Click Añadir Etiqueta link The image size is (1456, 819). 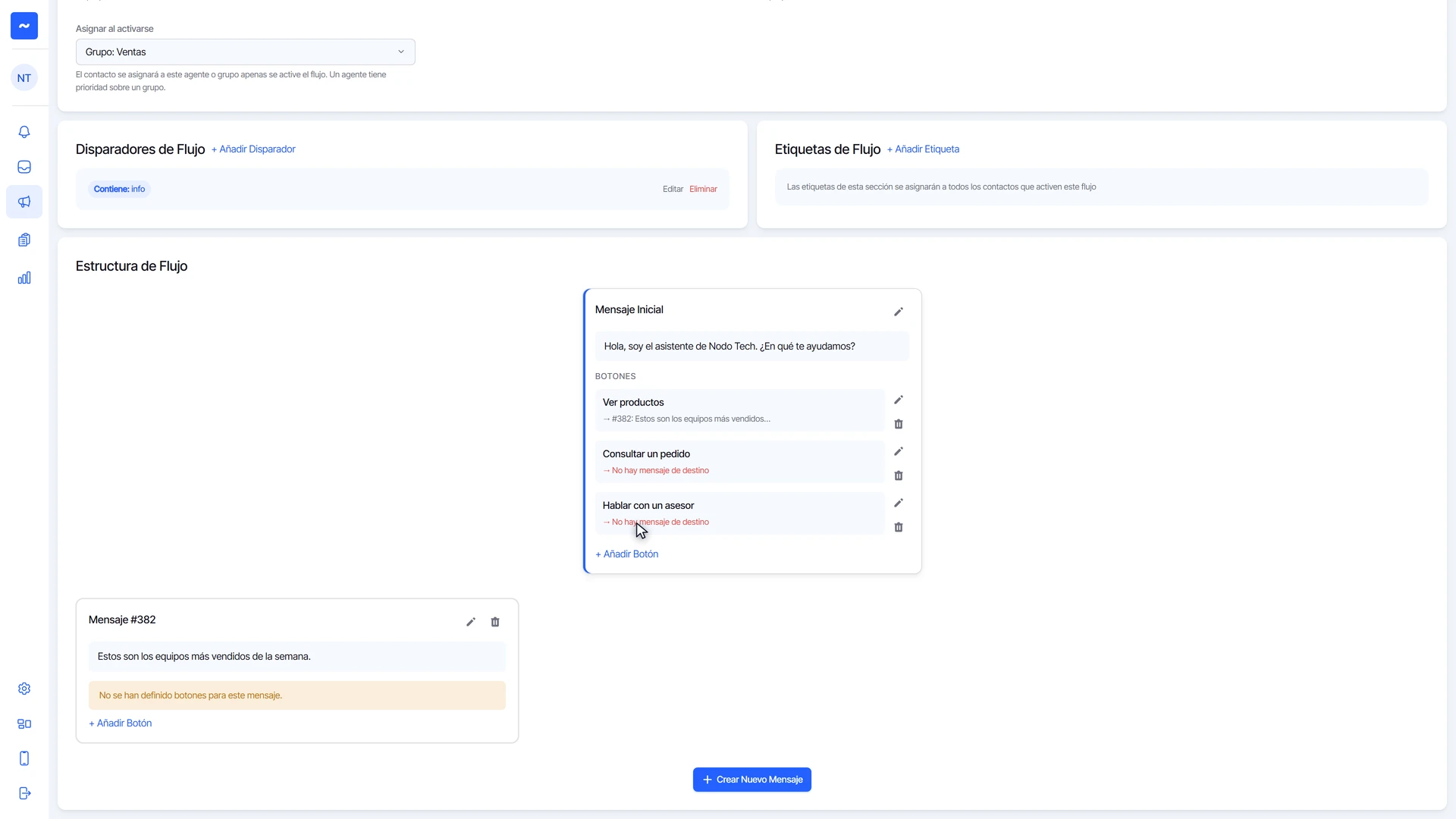click(x=923, y=149)
